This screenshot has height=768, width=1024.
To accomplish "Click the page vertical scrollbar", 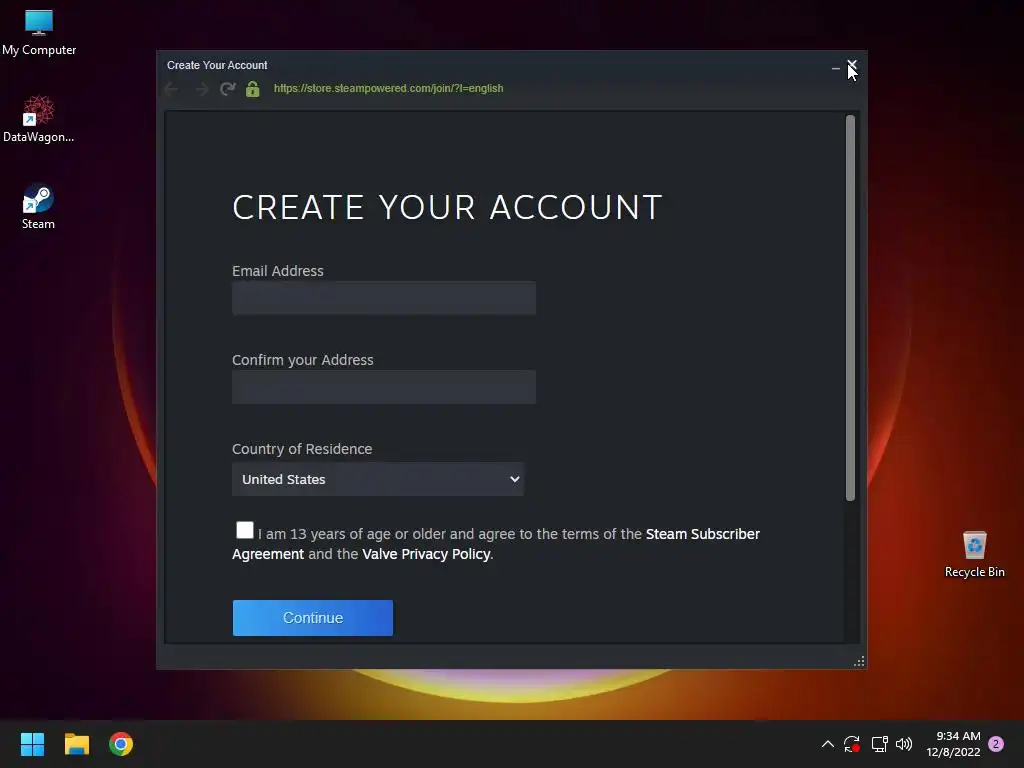I will [850, 308].
